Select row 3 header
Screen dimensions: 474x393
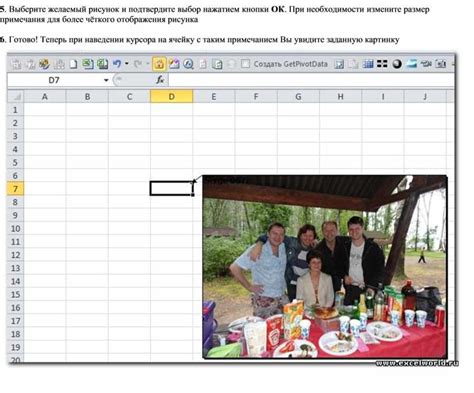15,136
